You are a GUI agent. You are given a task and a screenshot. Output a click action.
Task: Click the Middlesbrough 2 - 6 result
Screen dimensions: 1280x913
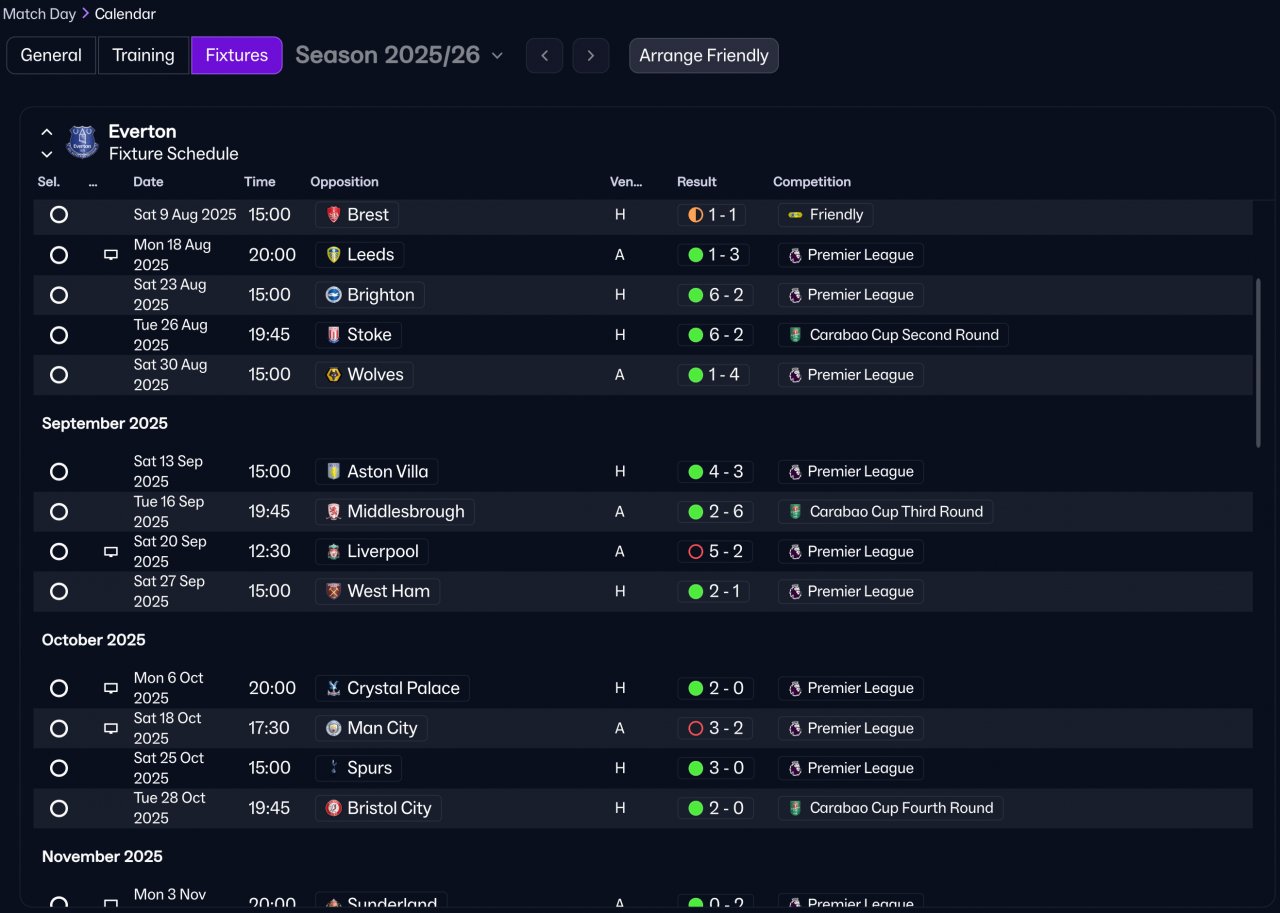[715, 512]
